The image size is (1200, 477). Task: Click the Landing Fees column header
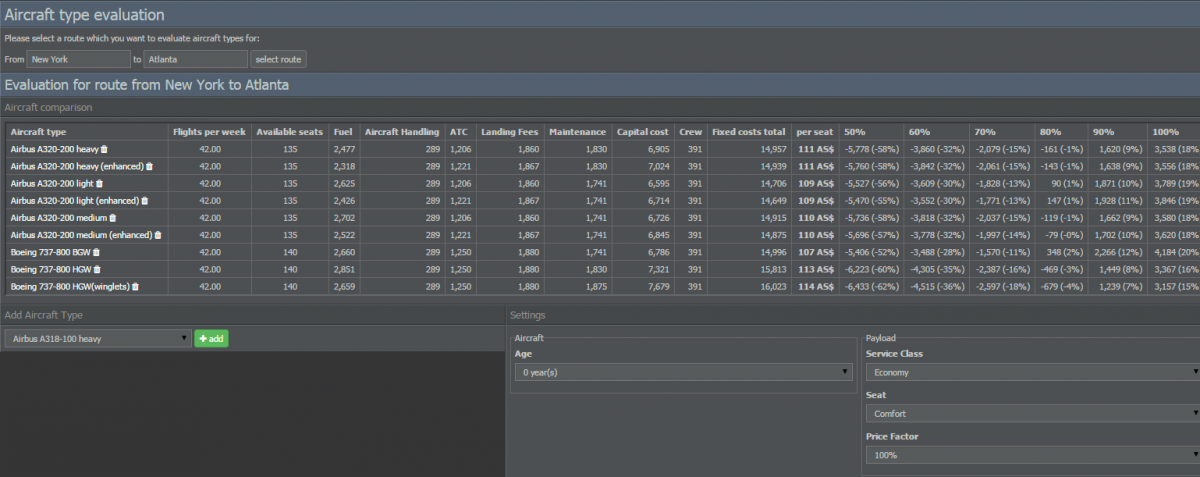coord(510,132)
